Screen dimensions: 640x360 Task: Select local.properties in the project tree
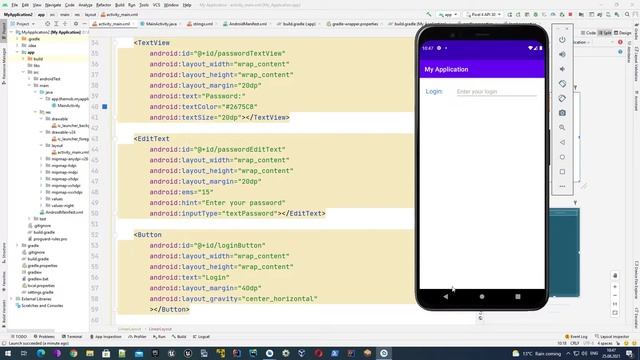click(38, 286)
